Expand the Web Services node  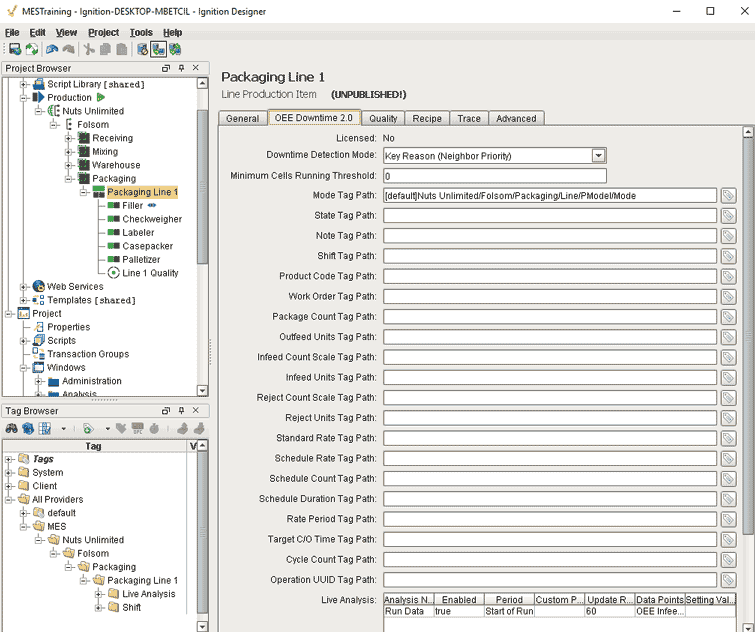point(23,287)
